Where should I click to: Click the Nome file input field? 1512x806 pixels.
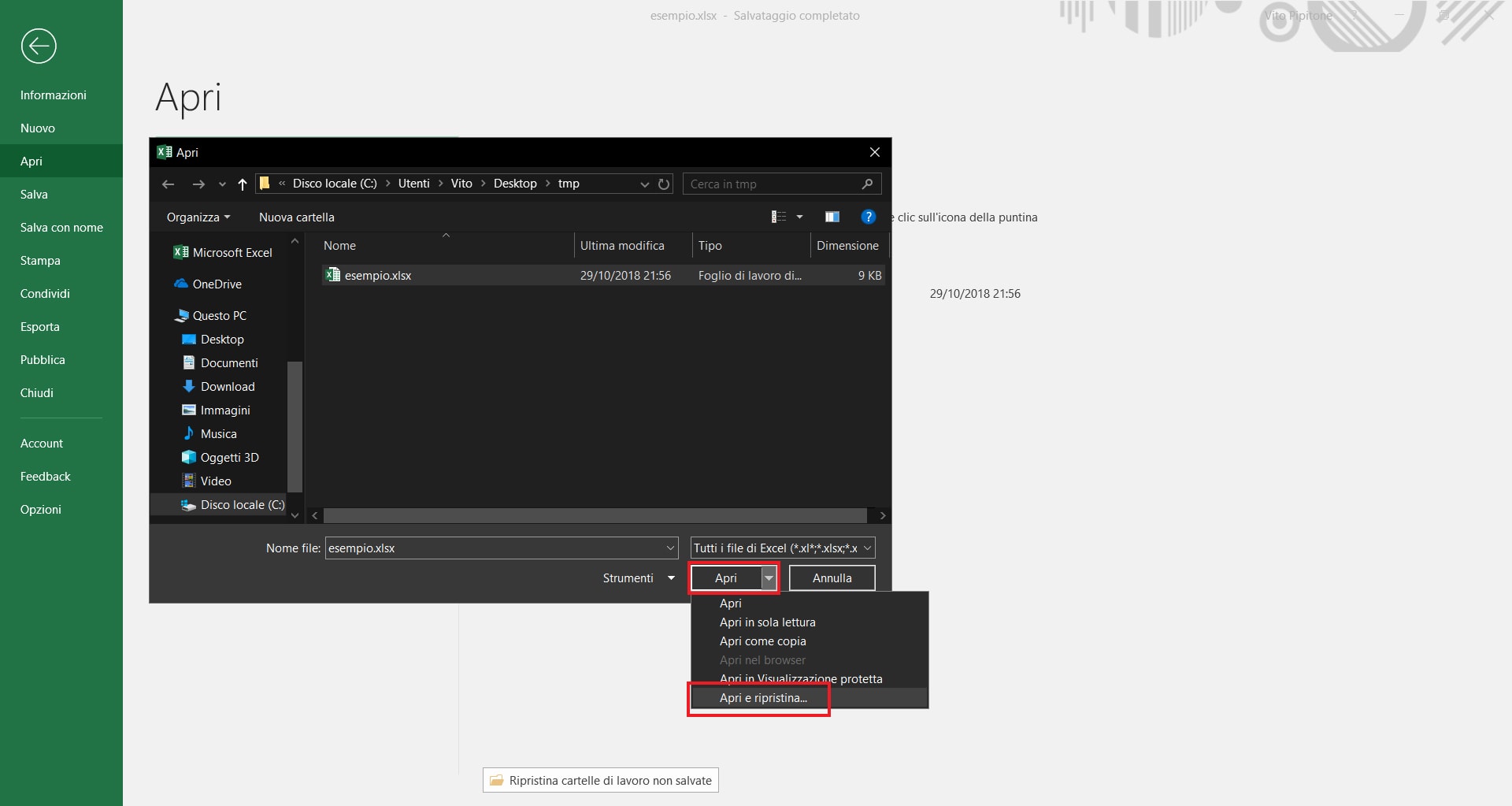click(495, 548)
